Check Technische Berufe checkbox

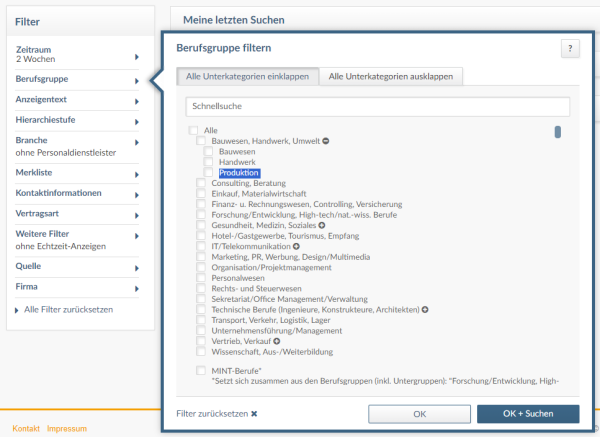[x=201, y=309]
